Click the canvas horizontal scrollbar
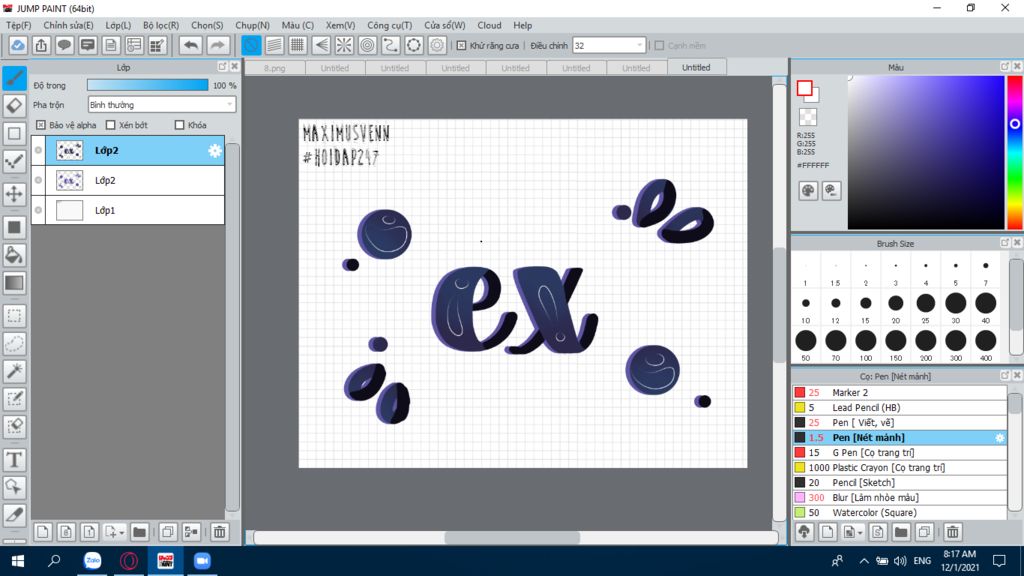 click(512, 537)
